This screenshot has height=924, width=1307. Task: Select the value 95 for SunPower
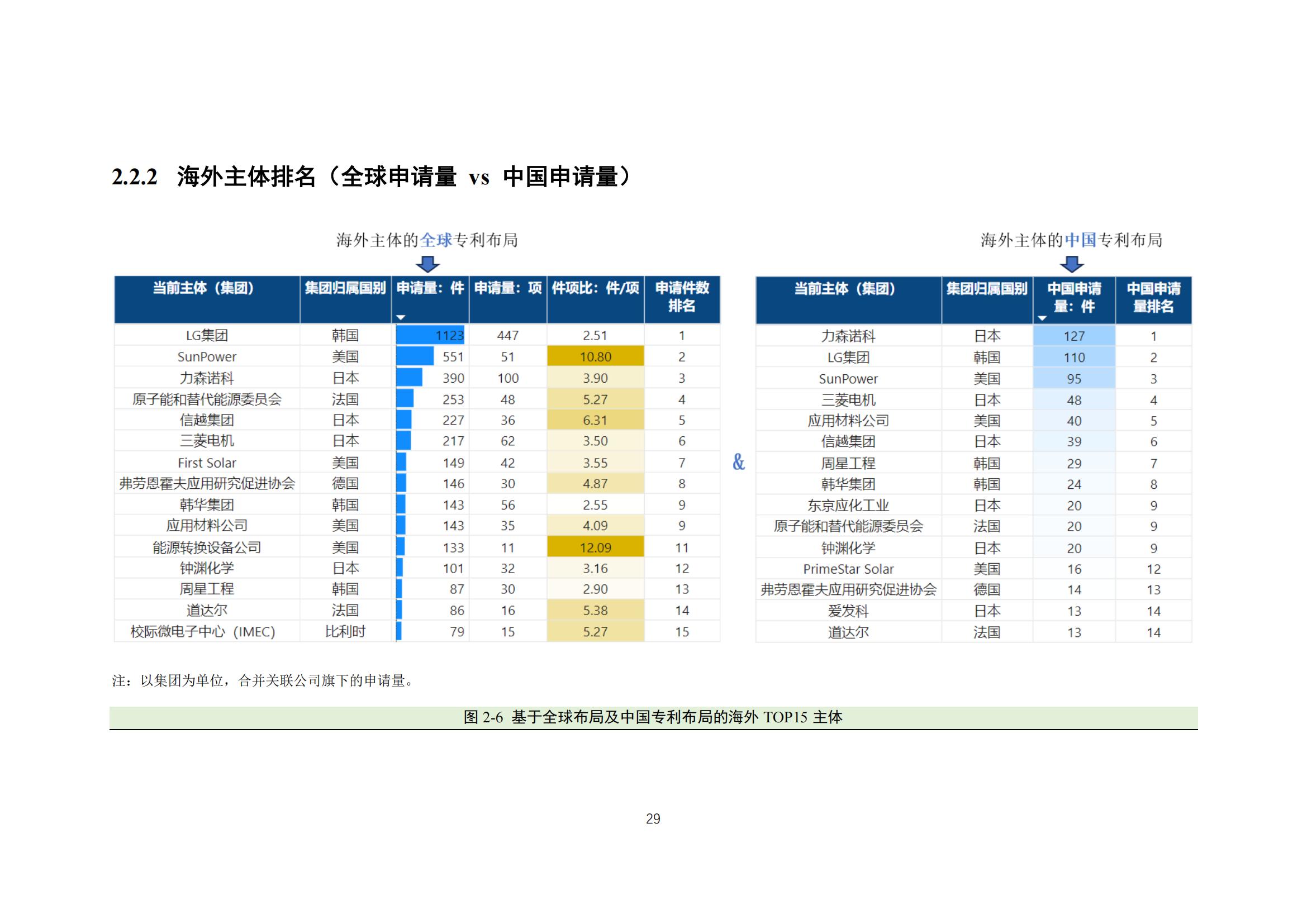1074,379
